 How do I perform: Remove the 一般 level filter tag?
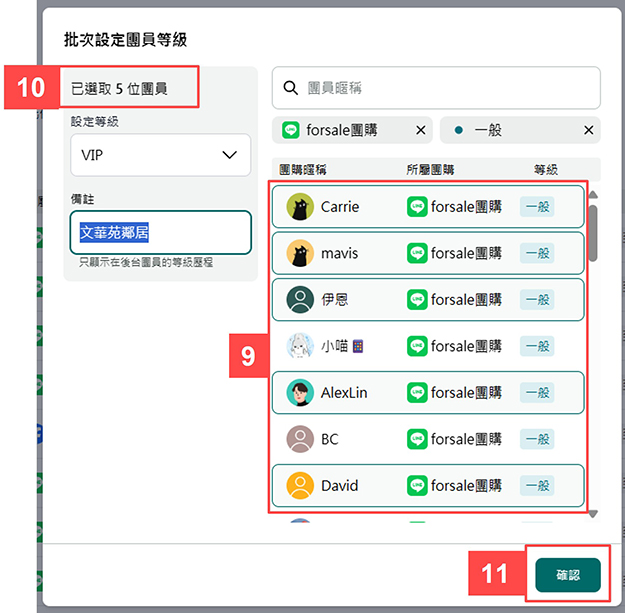pyautogui.click(x=588, y=130)
